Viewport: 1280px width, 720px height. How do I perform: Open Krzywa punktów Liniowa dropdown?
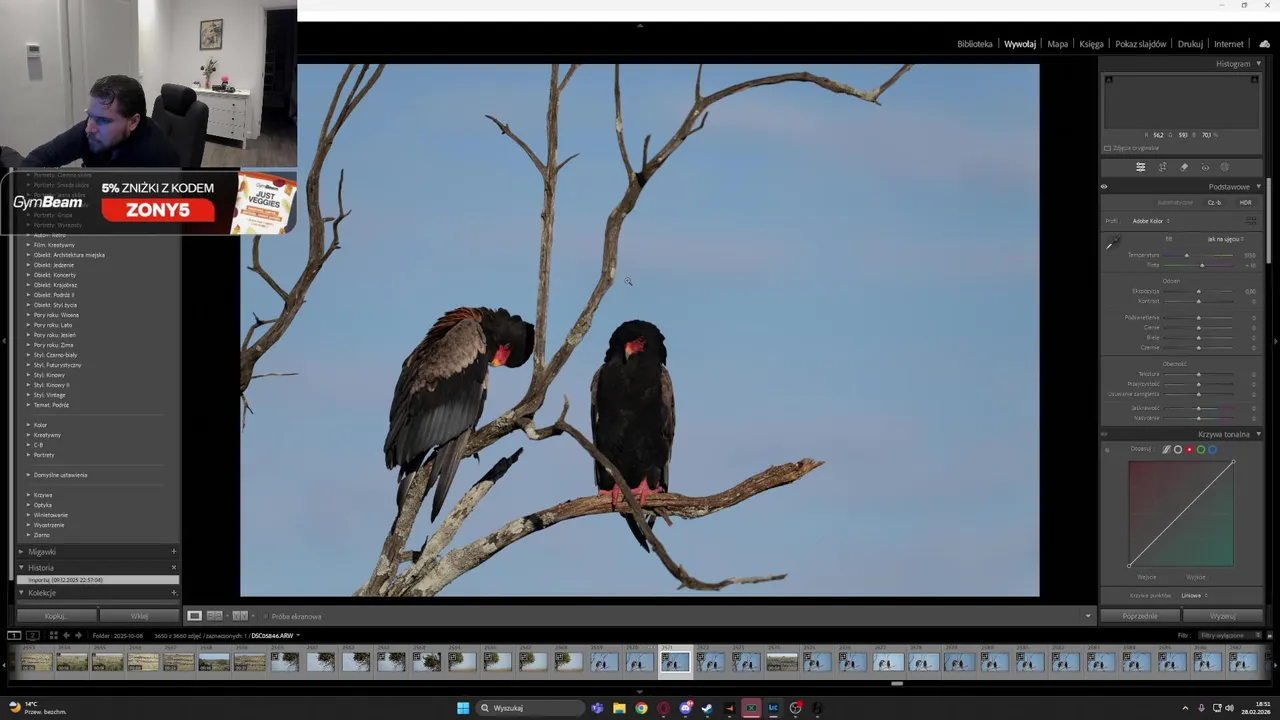coord(1194,596)
